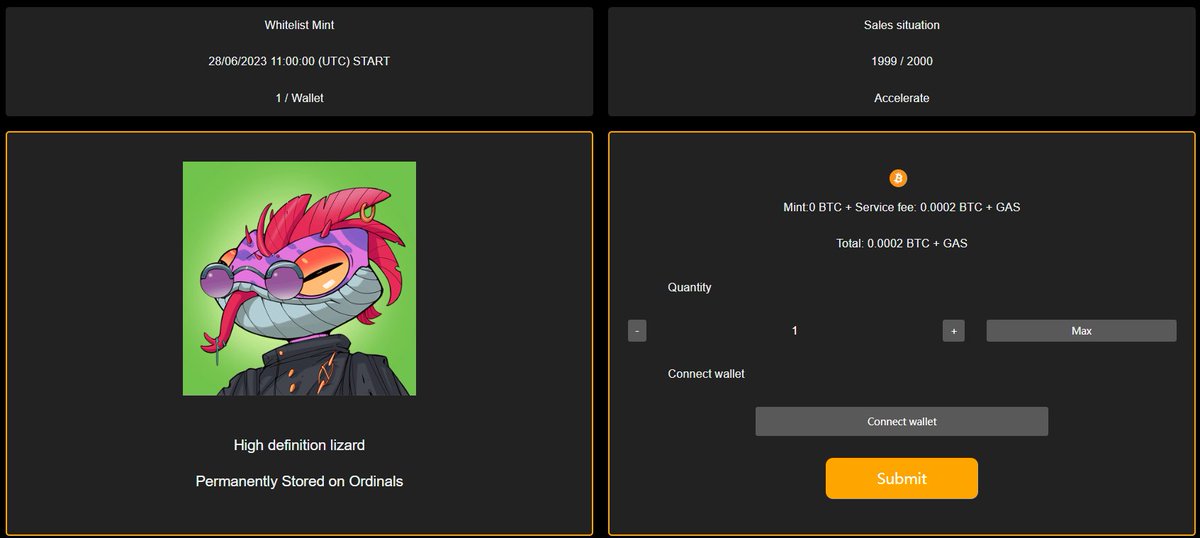Image resolution: width=1200 pixels, height=538 pixels.
Task: Click the gray Connect wallet button
Action: tap(901, 421)
